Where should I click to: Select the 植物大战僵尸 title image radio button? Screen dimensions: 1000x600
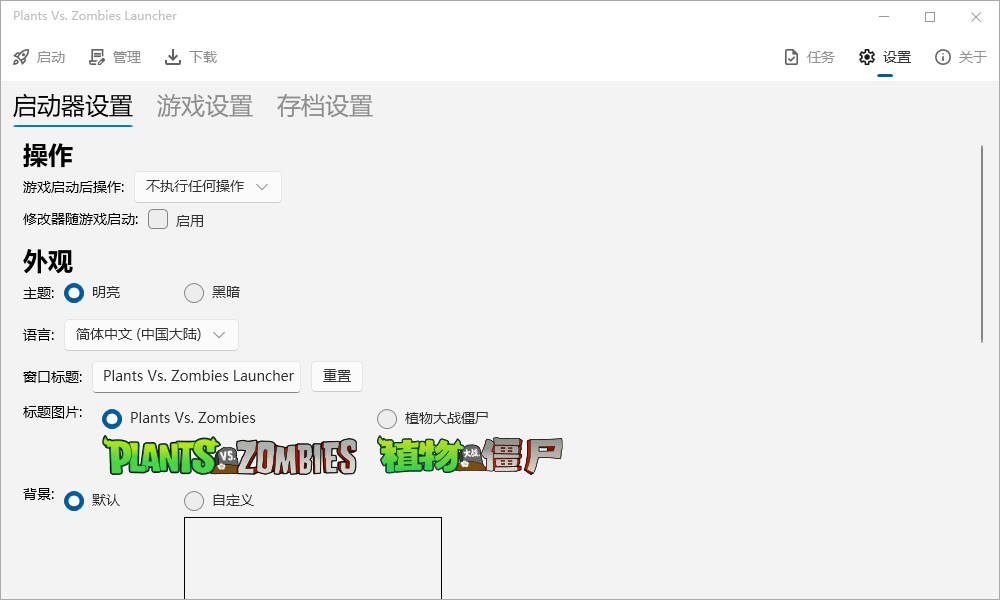click(x=387, y=418)
